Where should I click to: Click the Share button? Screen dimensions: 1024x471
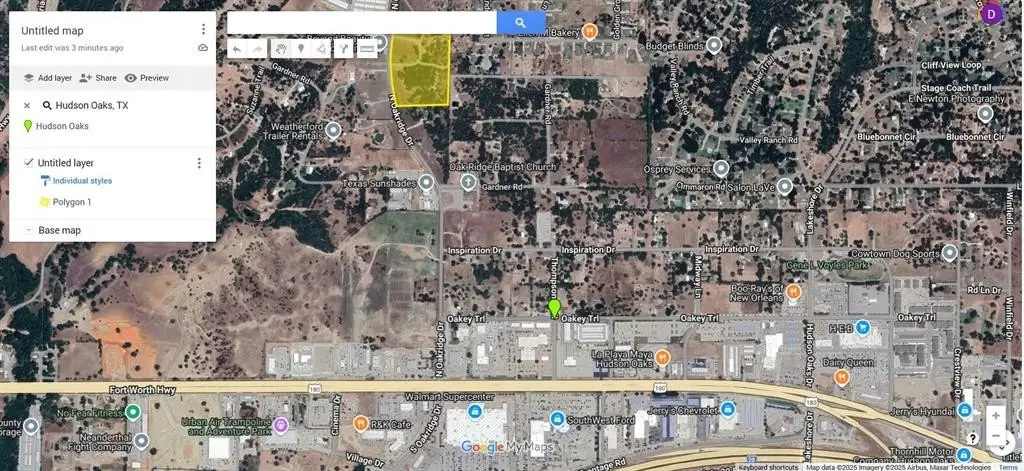[98, 78]
